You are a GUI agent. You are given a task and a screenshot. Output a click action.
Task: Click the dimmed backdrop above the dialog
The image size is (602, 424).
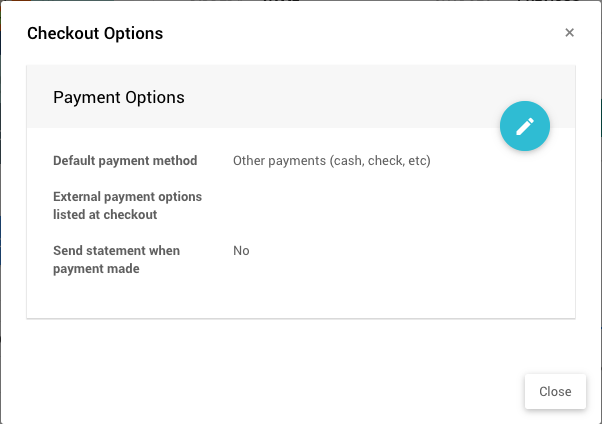point(300,1)
